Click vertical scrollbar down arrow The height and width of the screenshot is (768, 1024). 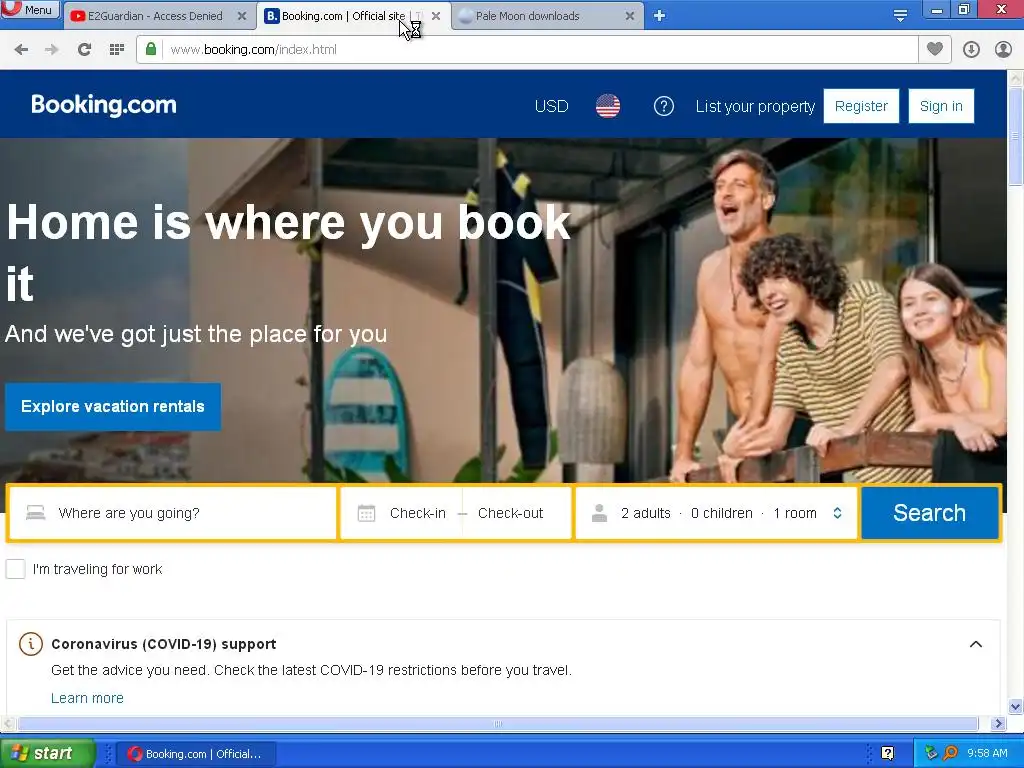[1016, 707]
